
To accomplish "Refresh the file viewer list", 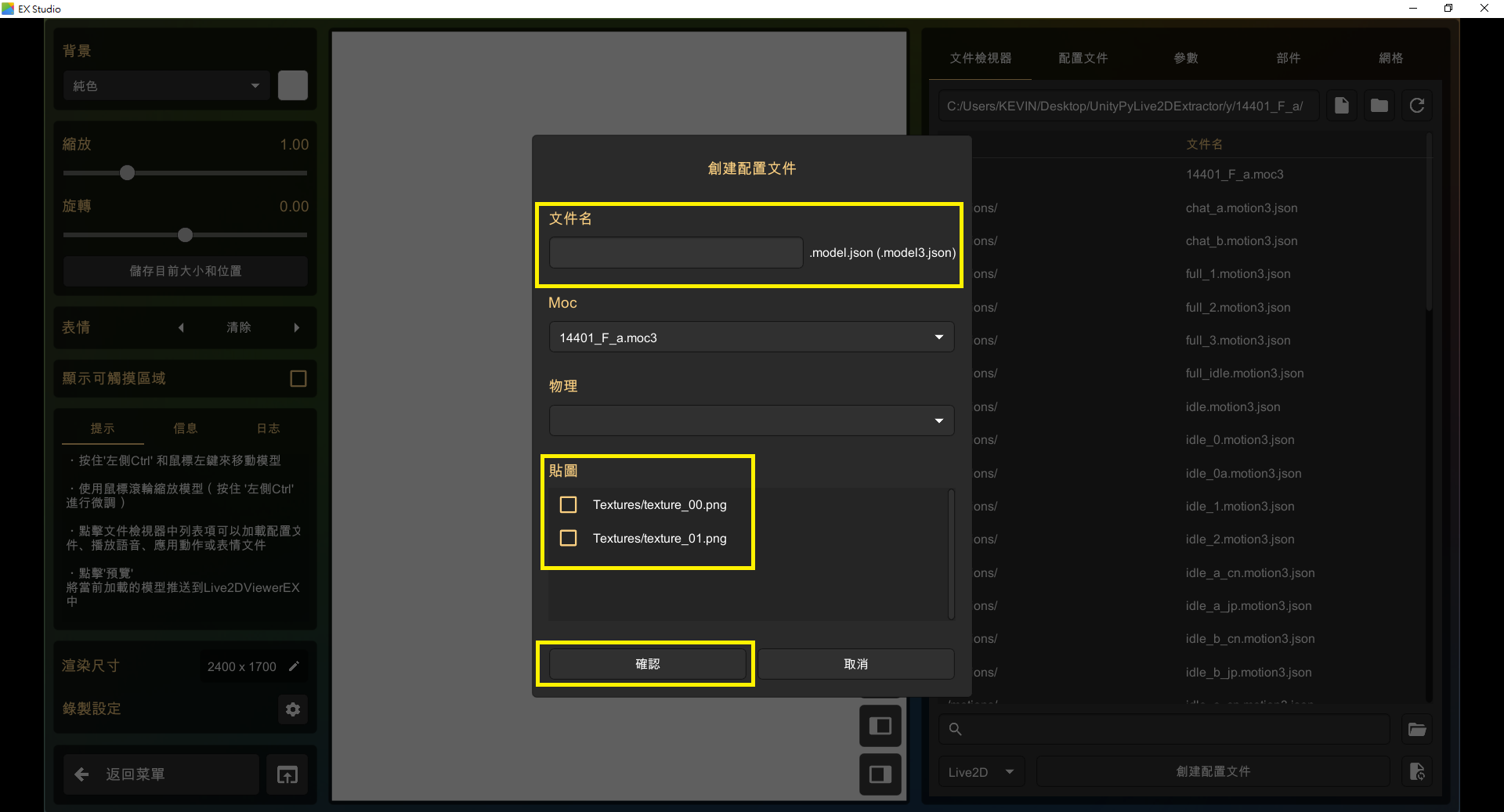I will (1416, 106).
